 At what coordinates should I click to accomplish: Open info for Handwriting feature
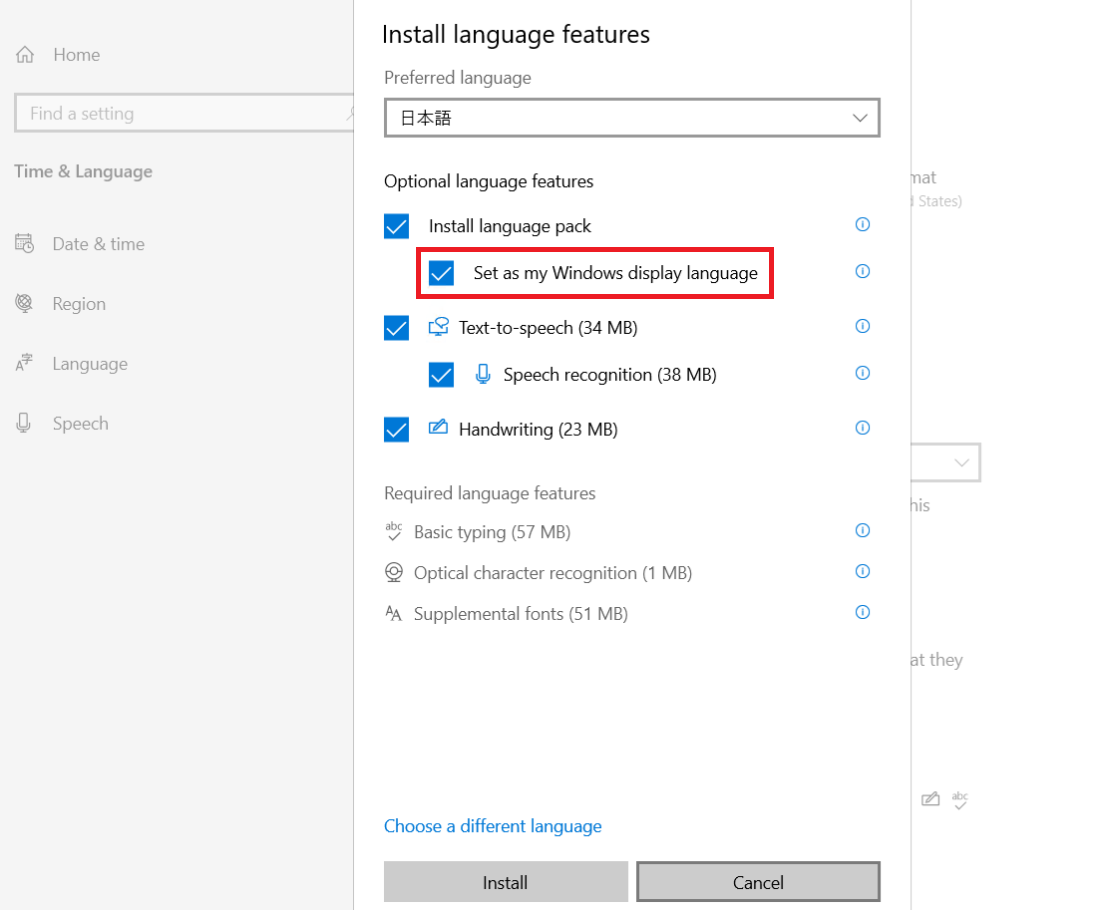(x=862, y=428)
